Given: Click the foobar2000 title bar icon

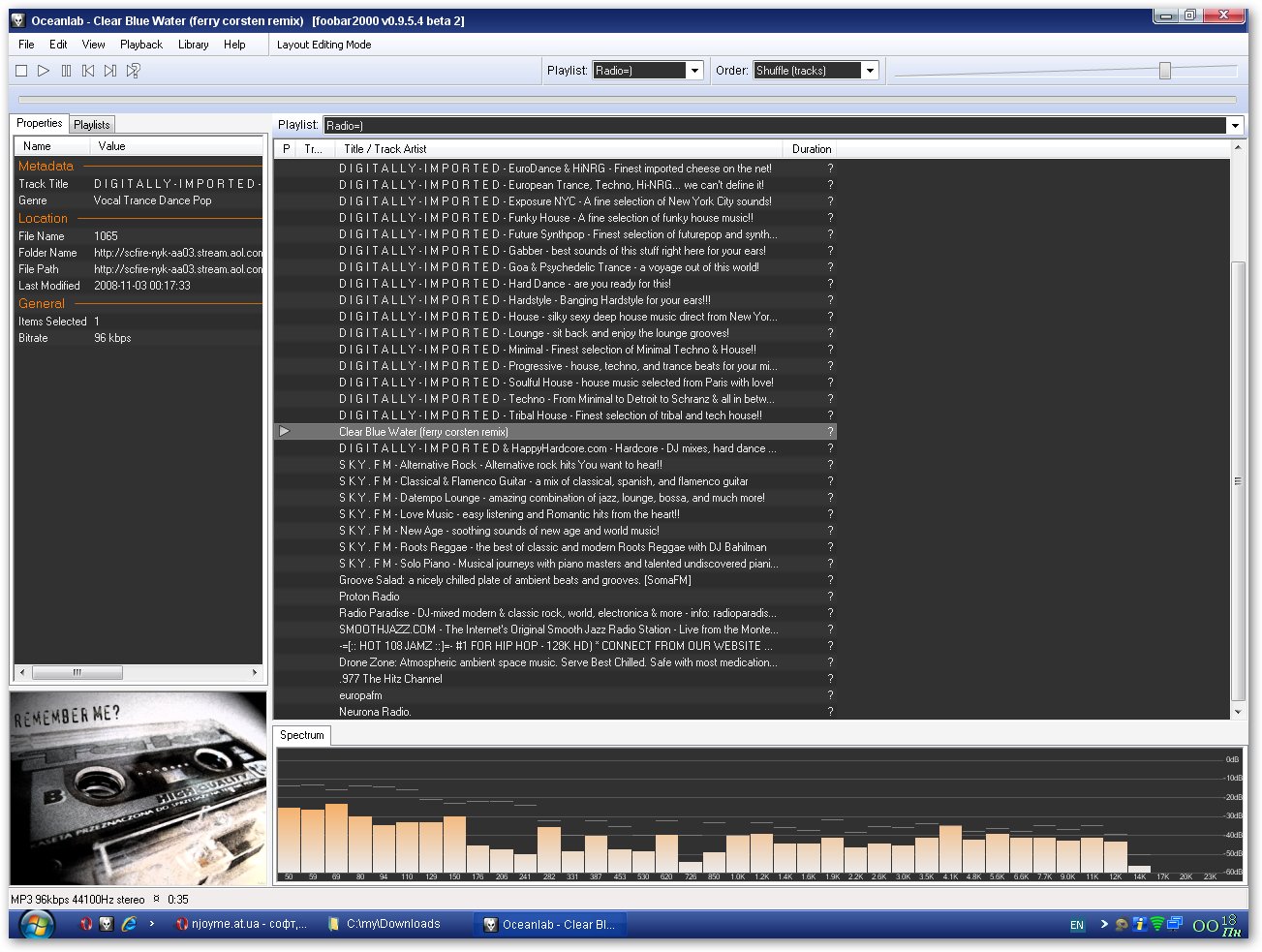Looking at the screenshot, I should click(x=18, y=20).
